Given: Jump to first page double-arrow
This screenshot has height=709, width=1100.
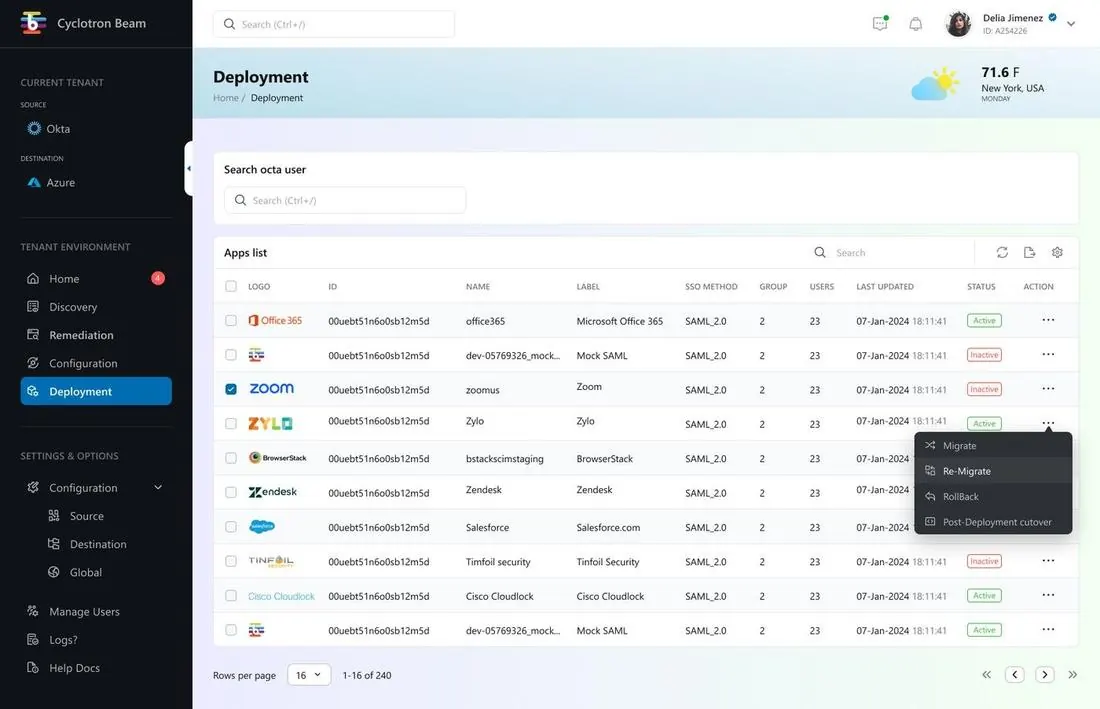Looking at the screenshot, I should click(x=986, y=675).
